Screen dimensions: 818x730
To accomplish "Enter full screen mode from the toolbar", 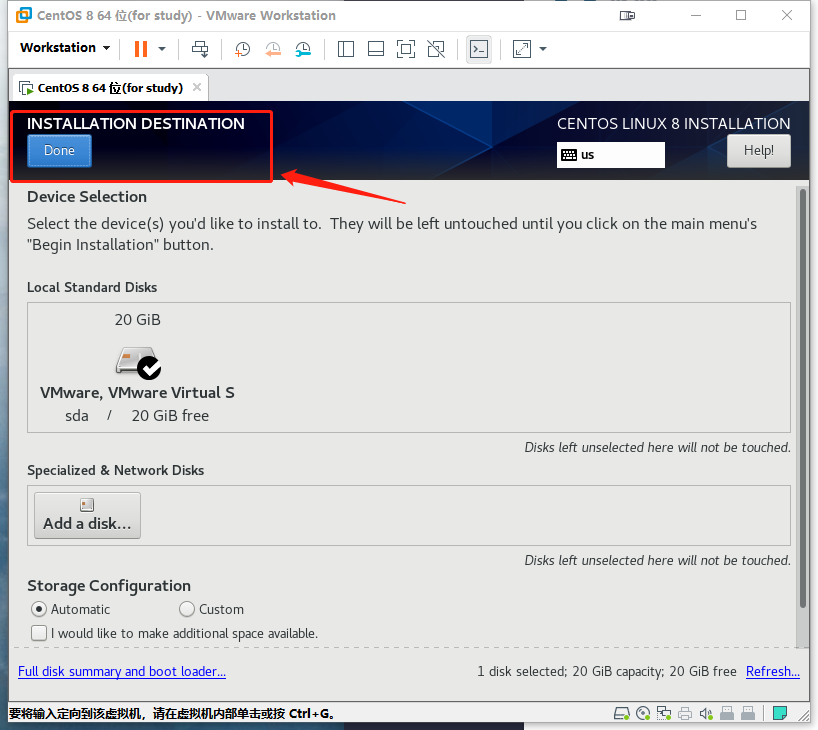I will point(406,49).
